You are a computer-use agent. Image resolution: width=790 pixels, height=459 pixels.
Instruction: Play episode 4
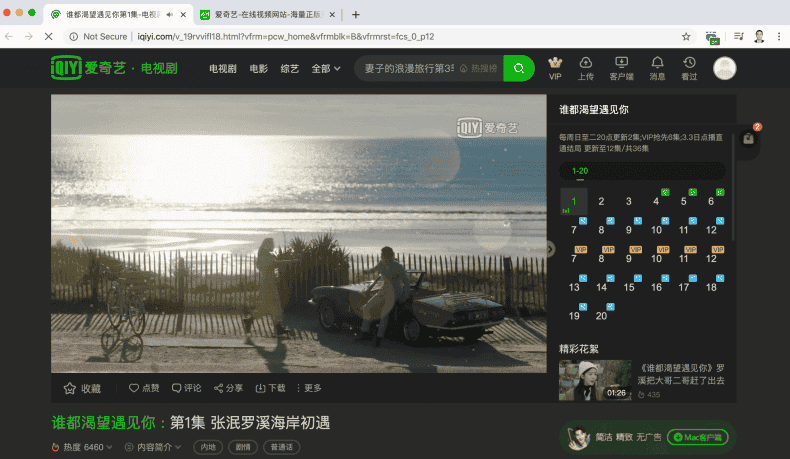click(656, 201)
